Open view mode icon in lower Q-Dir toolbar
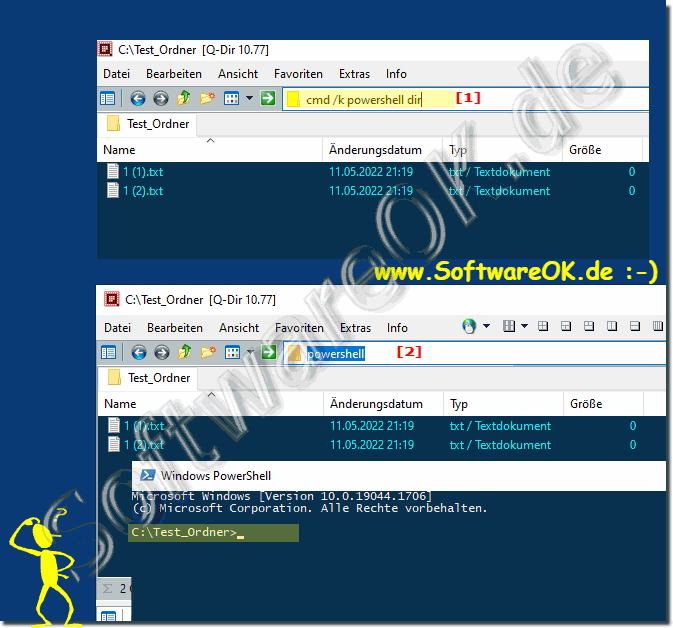 (232, 352)
